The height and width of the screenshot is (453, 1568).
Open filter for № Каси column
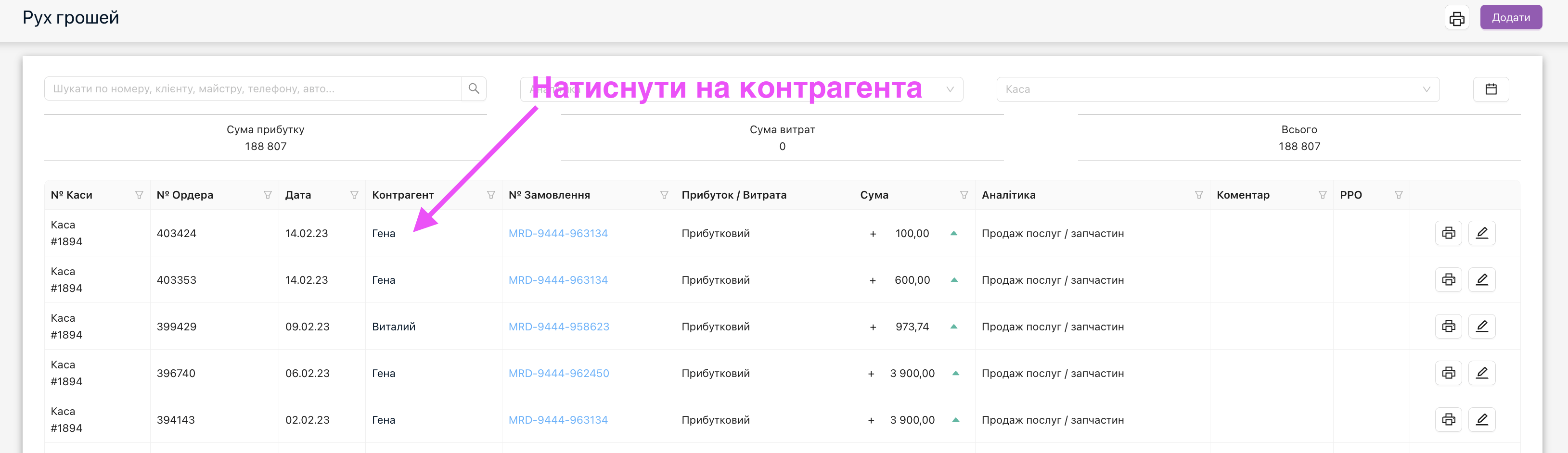(140, 195)
